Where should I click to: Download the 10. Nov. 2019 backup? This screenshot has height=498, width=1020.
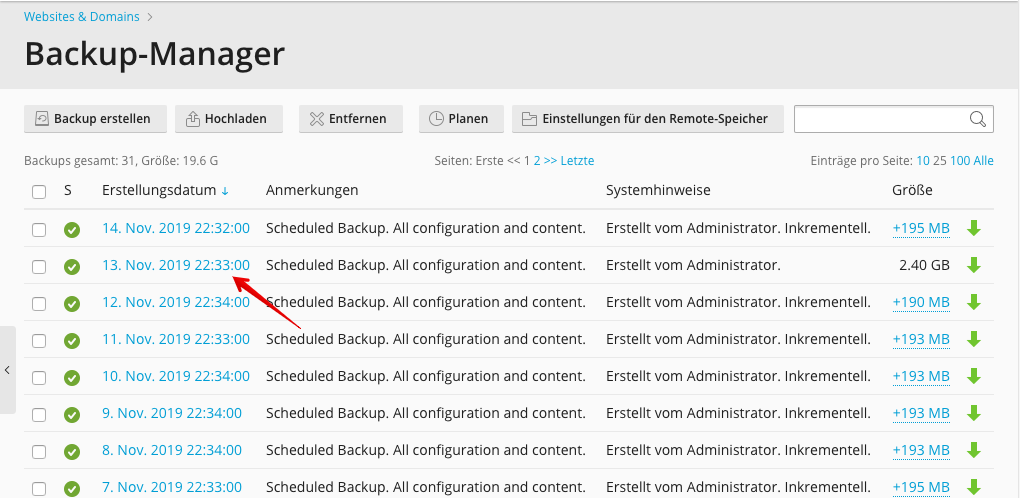pos(974,376)
